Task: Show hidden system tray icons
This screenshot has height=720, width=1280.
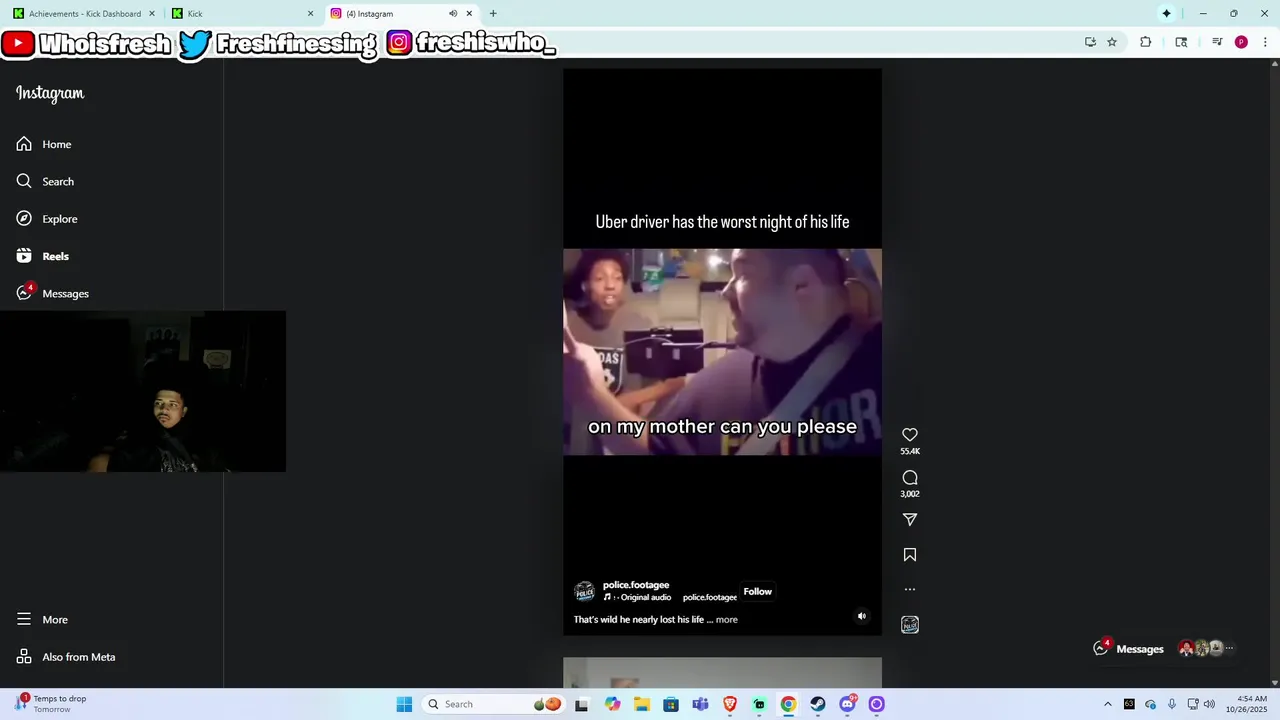Action: tap(1107, 704)
